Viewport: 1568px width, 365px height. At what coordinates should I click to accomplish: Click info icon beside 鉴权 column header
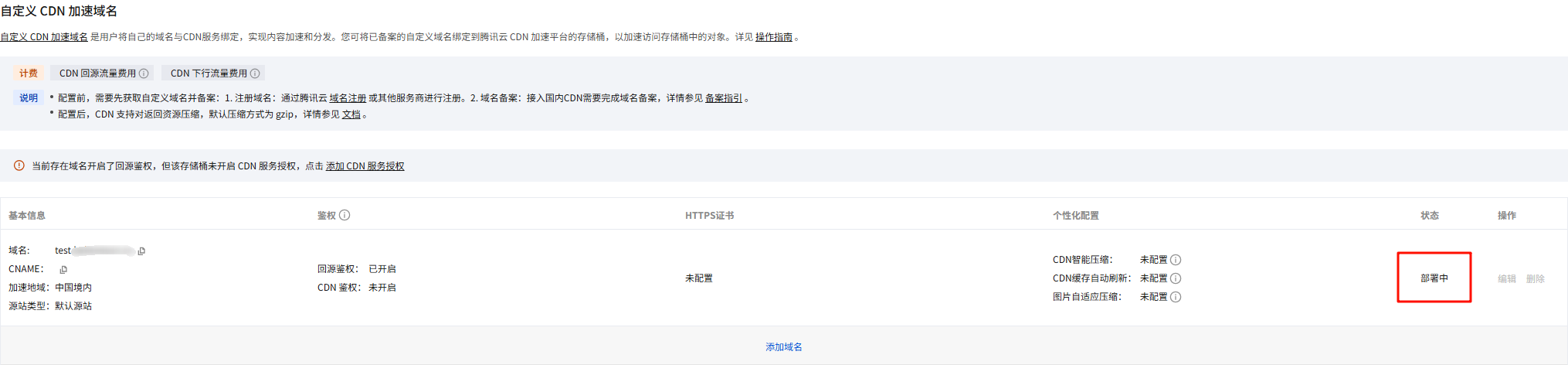344,215
